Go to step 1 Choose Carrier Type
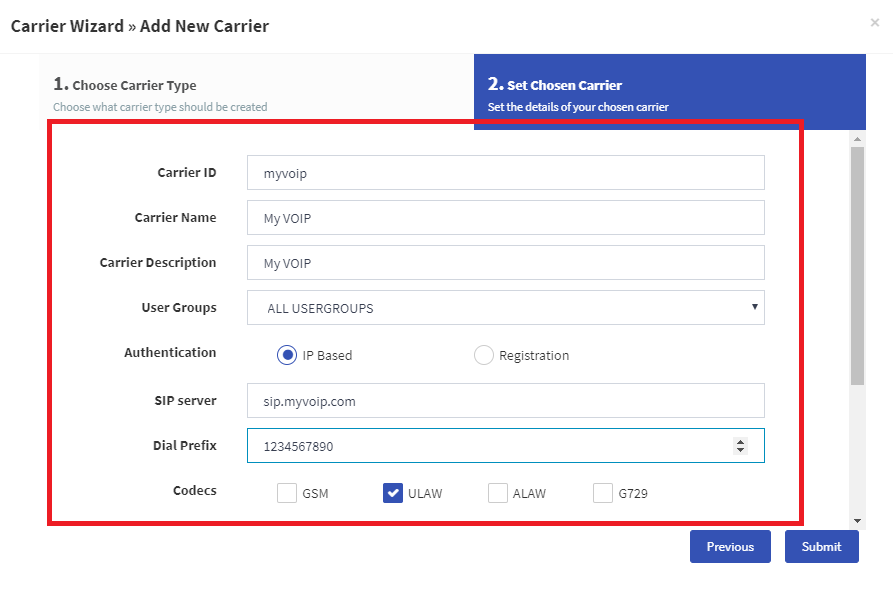 (x=256, y=92)
